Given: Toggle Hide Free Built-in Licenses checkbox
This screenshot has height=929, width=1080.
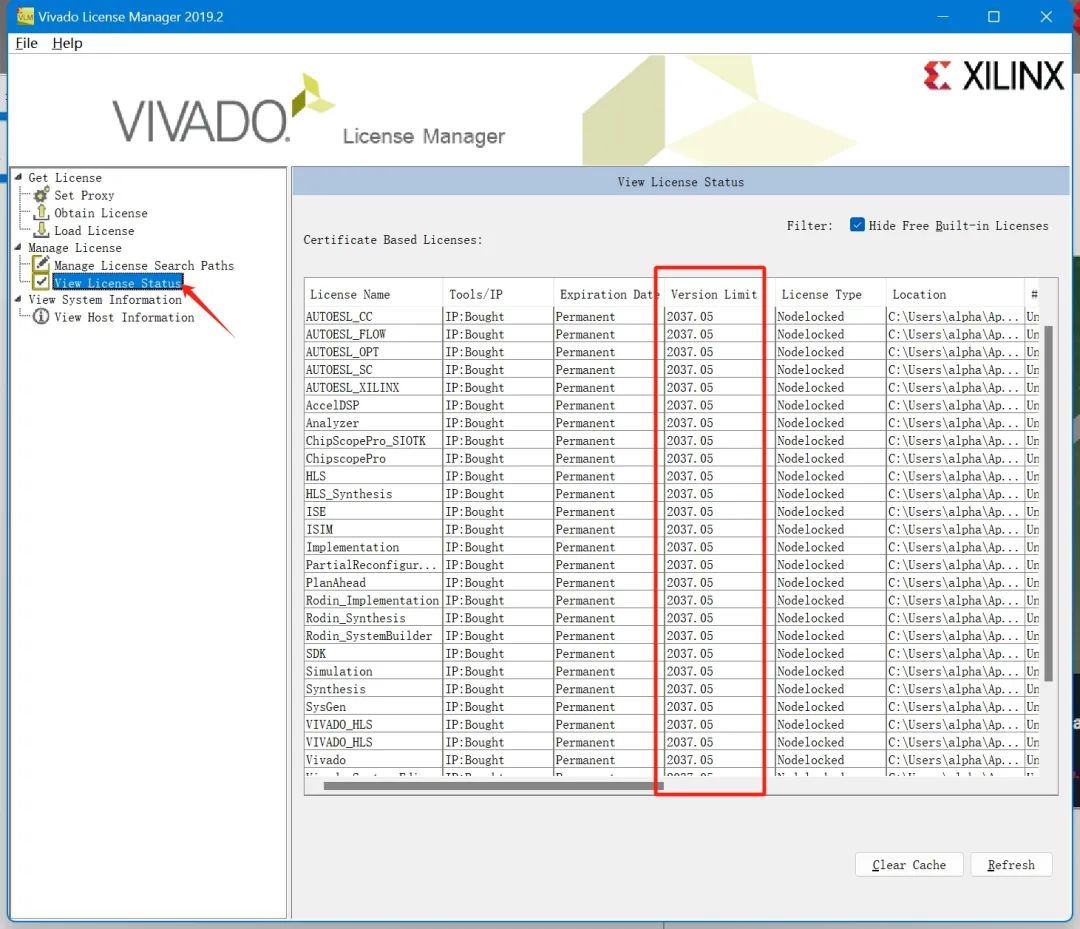Looking at the screenshot, I should 857,225.
